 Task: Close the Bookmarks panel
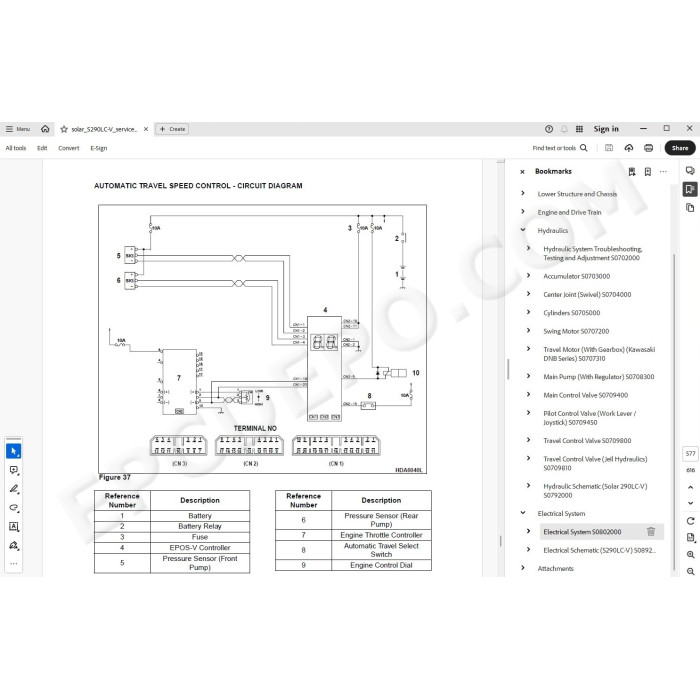click(522, 171)
